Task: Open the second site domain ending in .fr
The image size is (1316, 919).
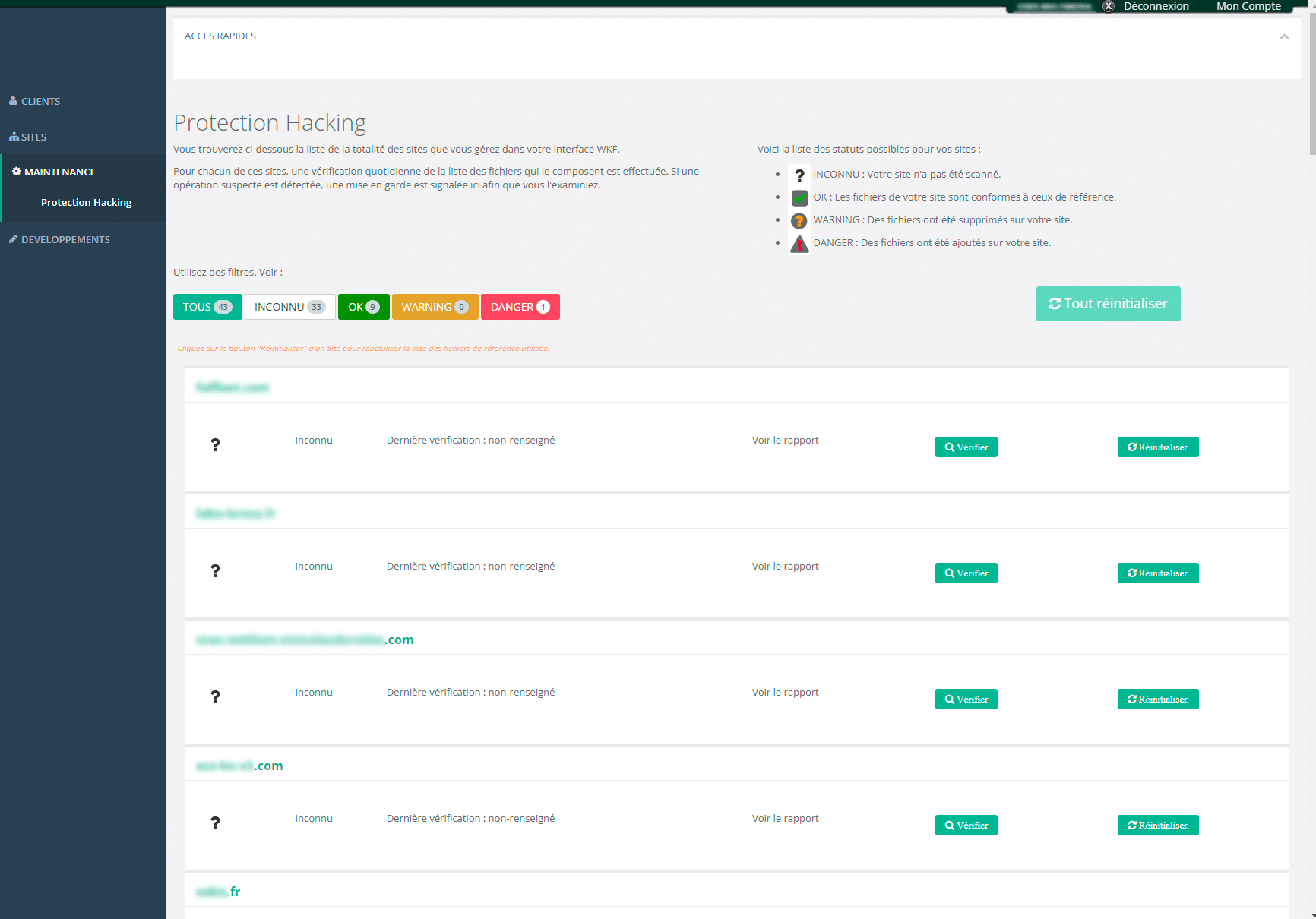Action: (x=235, y=513)
